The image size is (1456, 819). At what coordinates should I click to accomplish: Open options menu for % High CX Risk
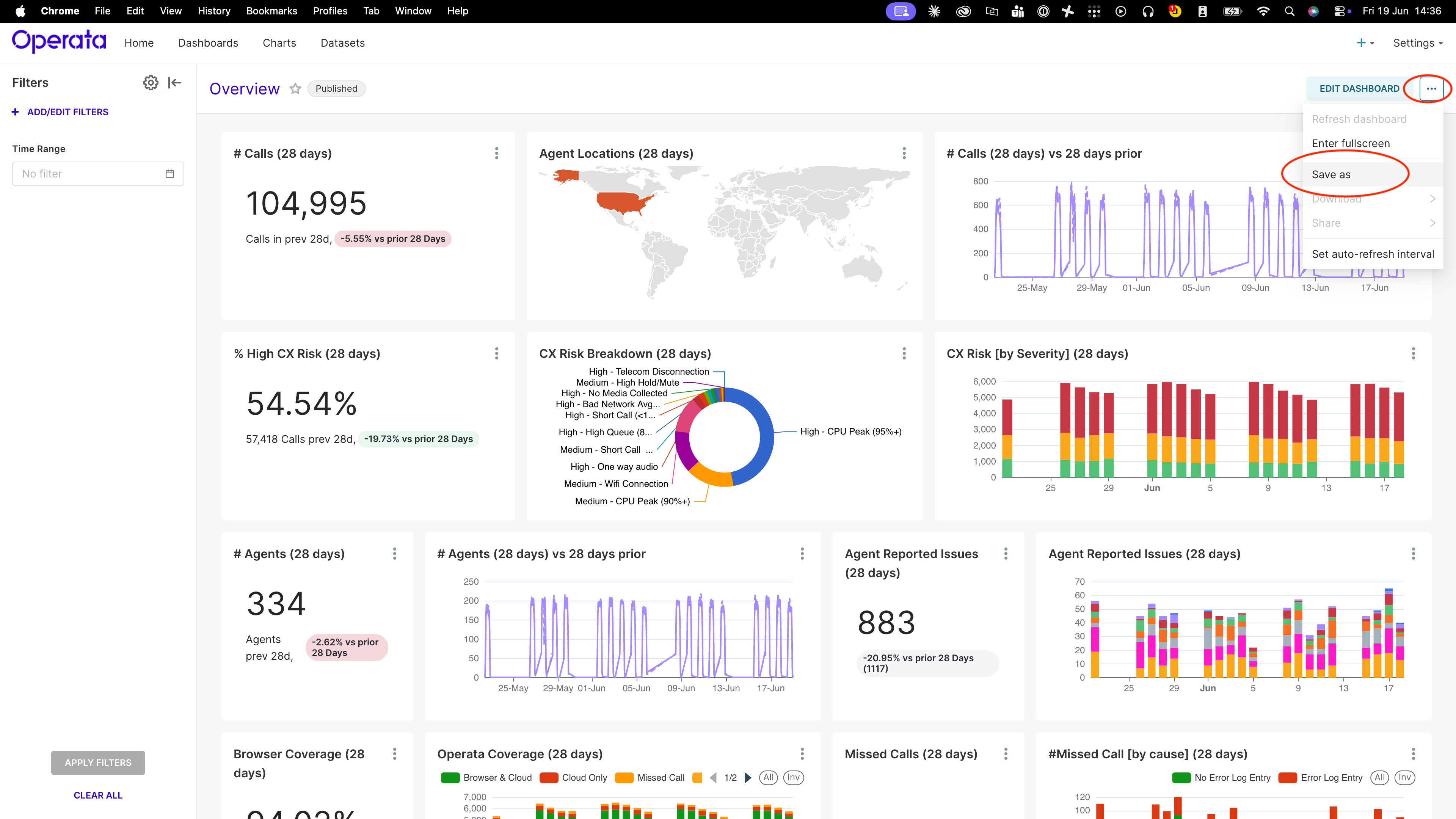point(497,353)
